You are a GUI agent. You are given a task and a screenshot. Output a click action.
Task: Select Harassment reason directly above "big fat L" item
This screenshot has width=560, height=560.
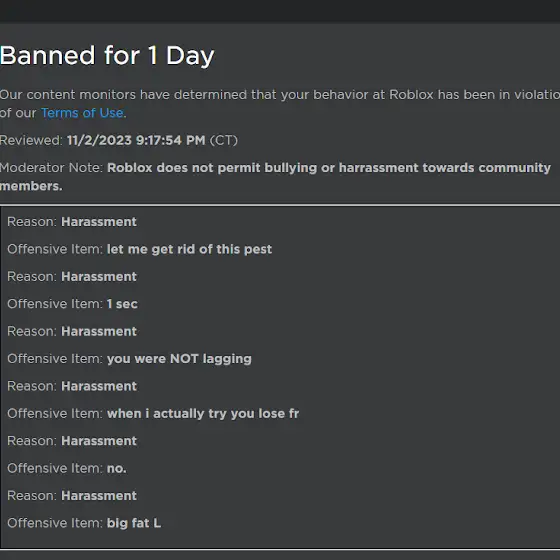tap(99, 496)
